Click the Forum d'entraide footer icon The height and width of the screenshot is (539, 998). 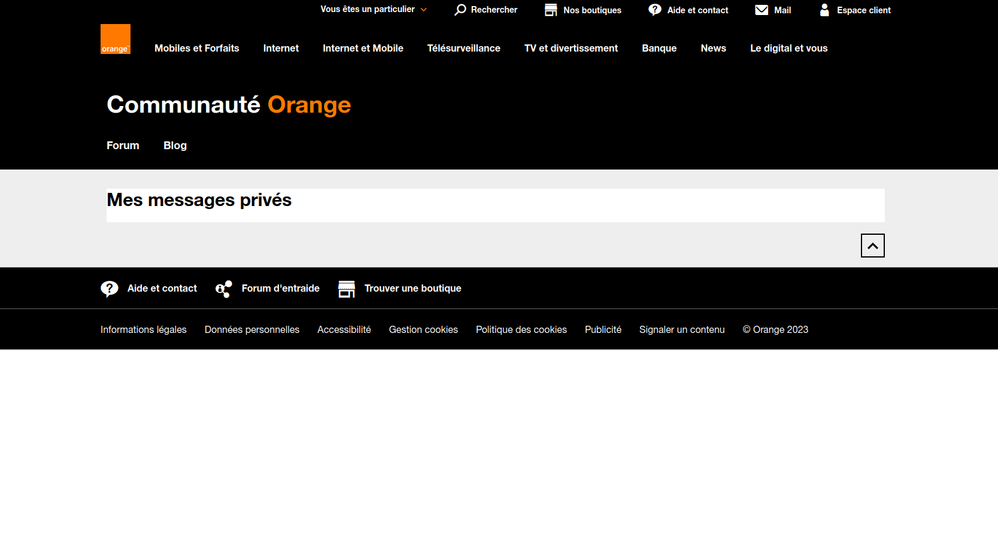click(x=224, y=289)
